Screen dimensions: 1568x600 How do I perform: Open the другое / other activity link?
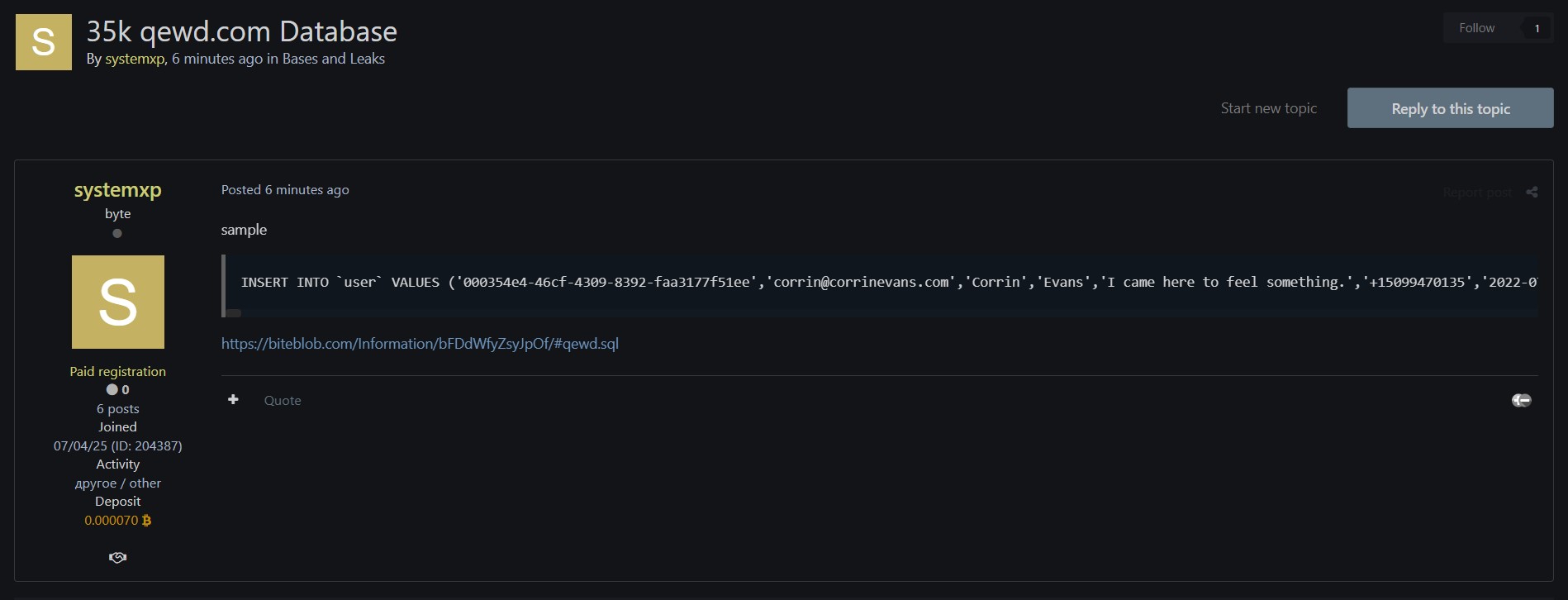click(117, 483)
